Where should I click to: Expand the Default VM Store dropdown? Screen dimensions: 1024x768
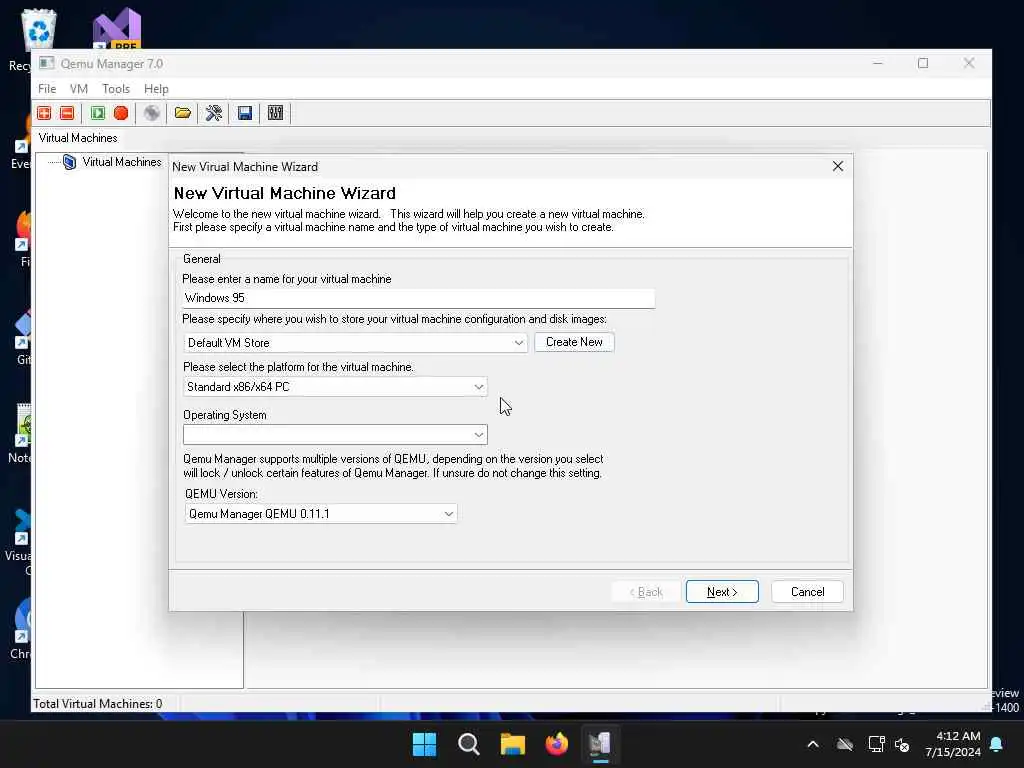519,343
